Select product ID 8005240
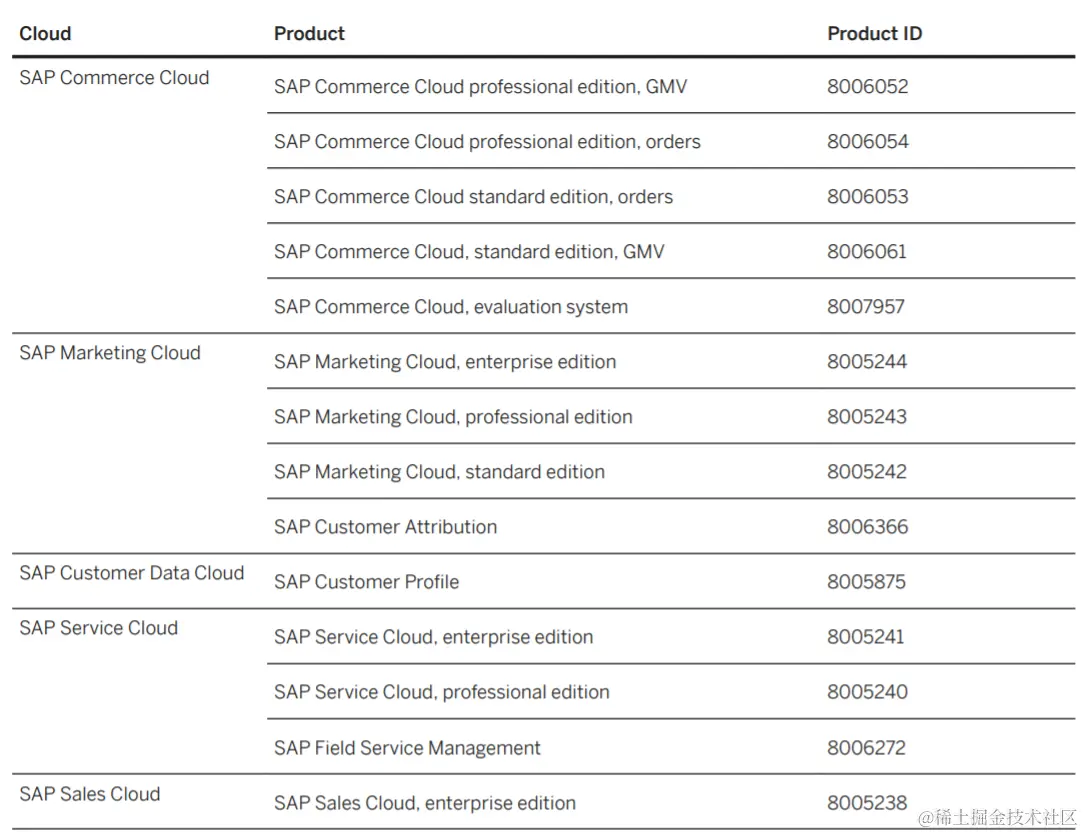The height and width of the screenshot is (834, 1084). [x=867, y=692]
